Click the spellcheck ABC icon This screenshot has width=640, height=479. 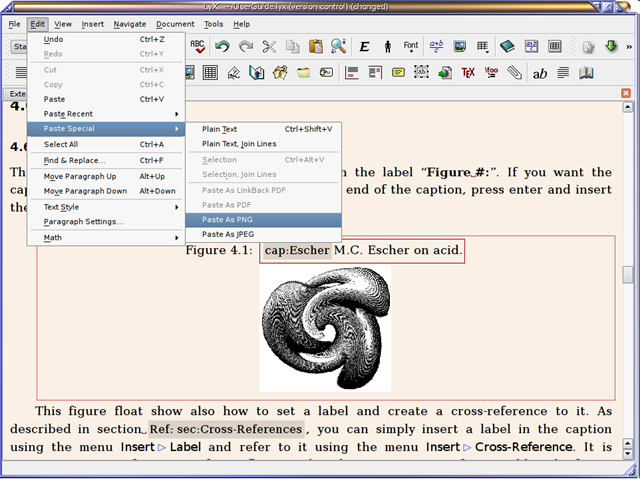[198, 46]
